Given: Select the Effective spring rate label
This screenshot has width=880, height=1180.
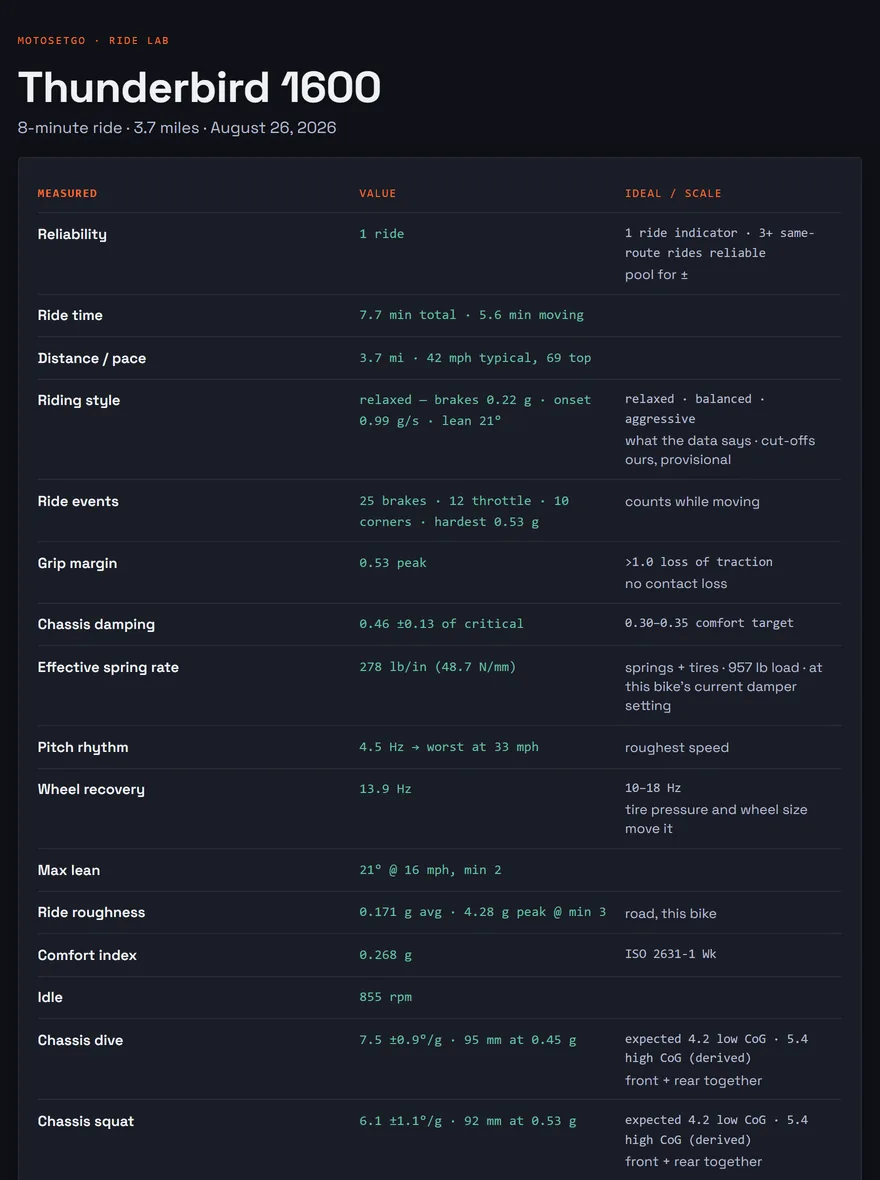Looking at the screenshot, I should click(108, 668).
